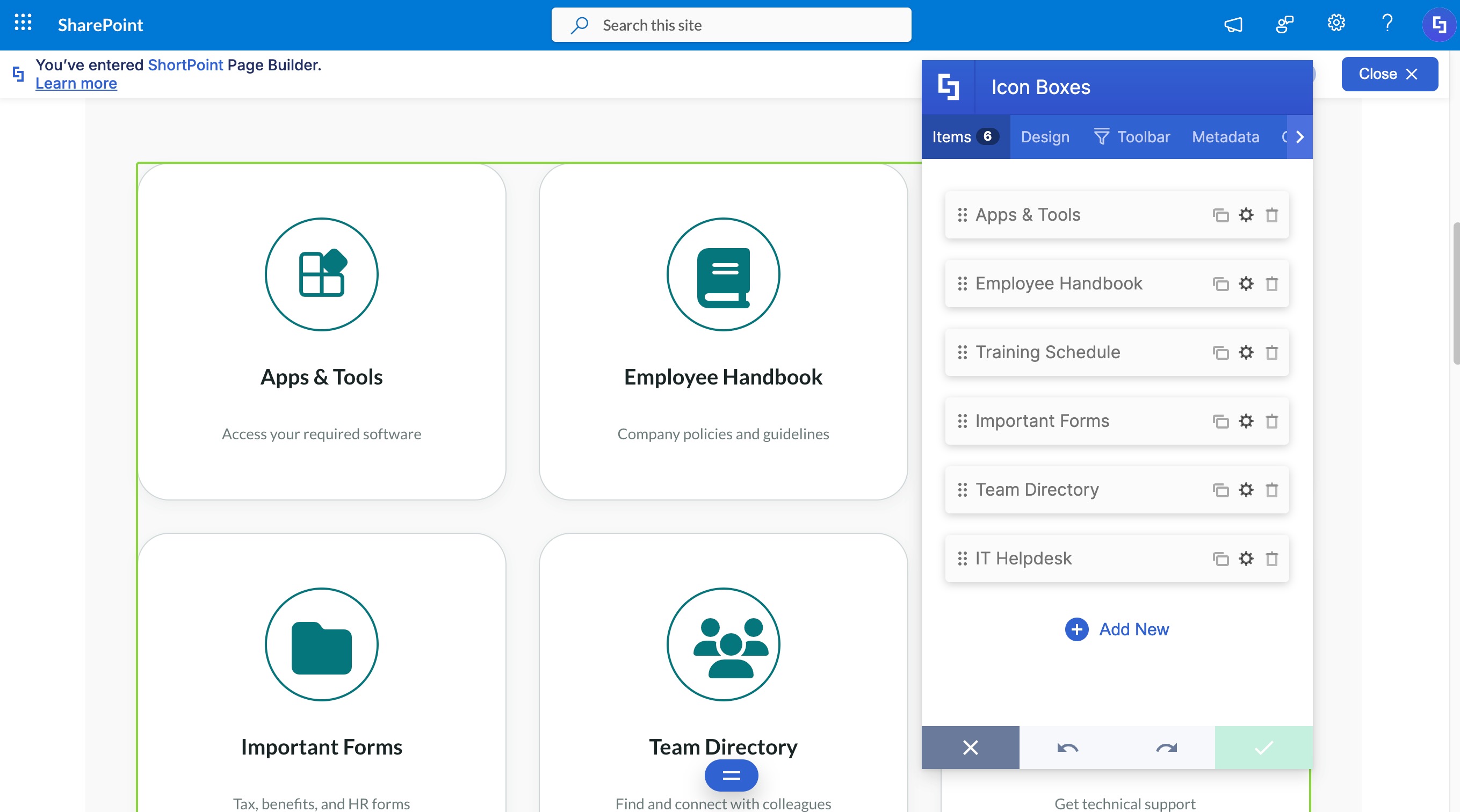
Task: Open SharePoint settings gear
Action: click(1336, 23)
